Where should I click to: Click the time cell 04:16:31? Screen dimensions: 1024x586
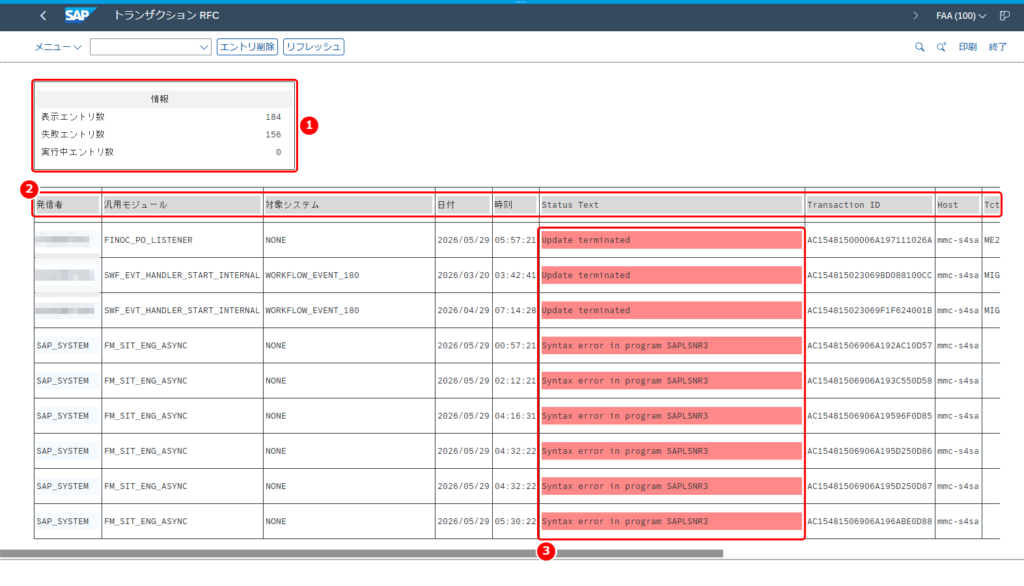point(515,417)
